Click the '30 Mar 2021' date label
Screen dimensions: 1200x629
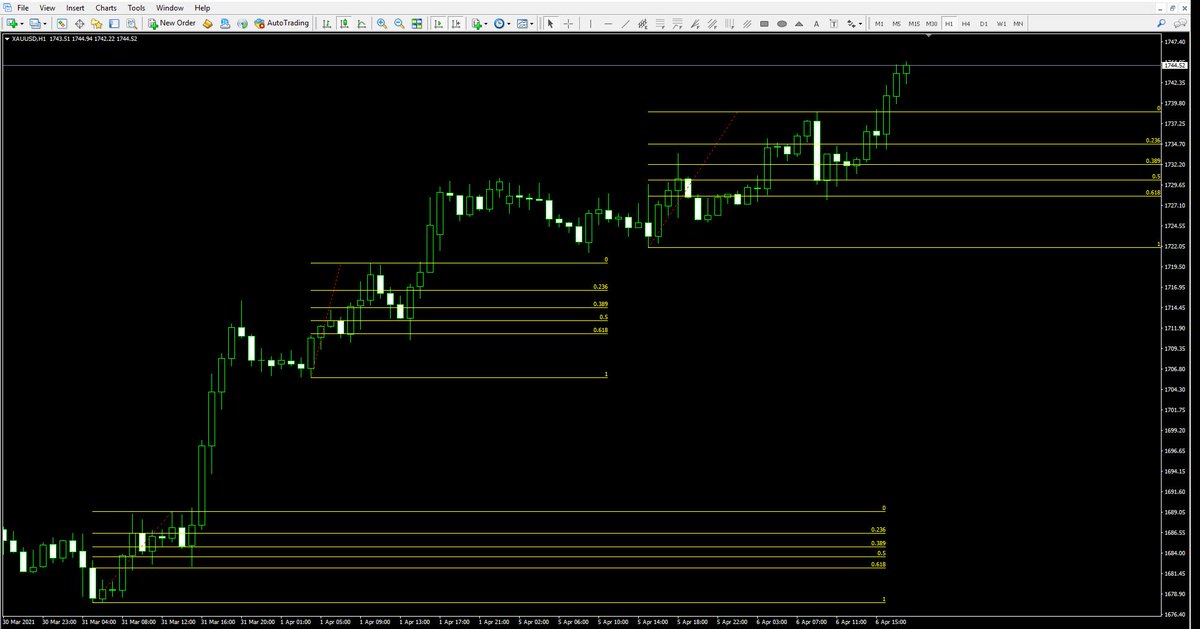(x=18, y=621)
